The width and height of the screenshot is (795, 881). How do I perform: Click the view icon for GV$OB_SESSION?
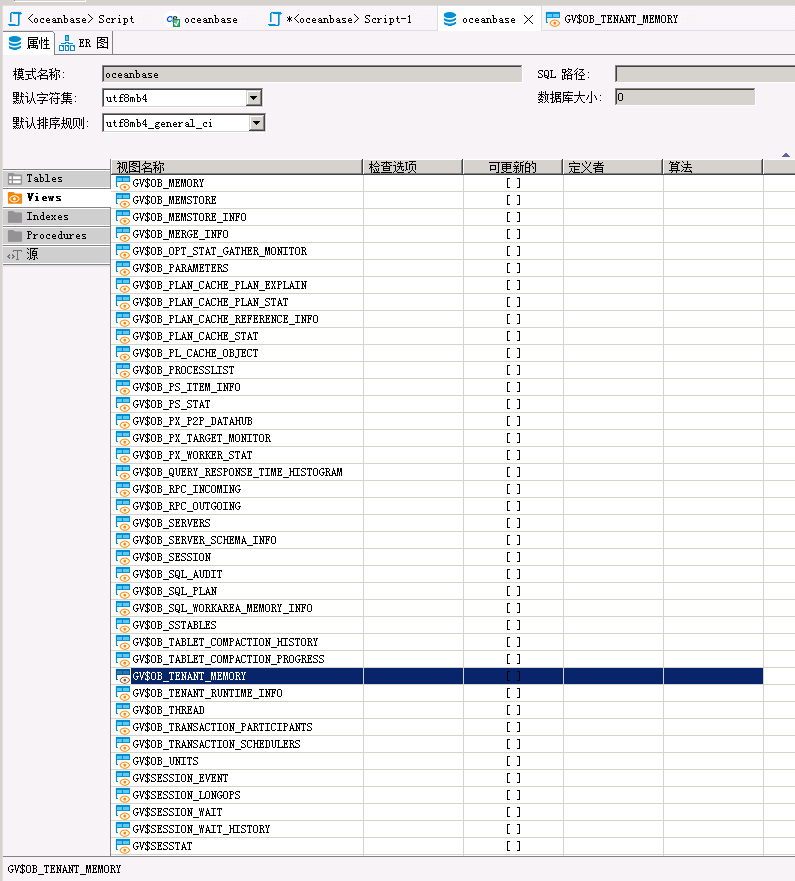click(x=122, y=557)
